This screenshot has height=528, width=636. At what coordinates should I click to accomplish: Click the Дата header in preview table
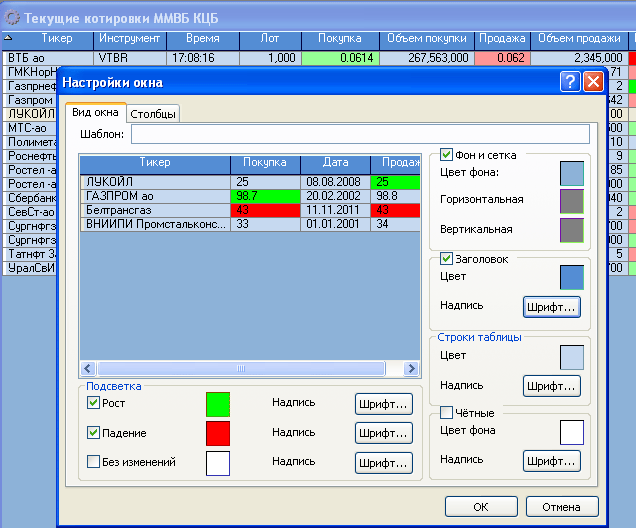335,163
